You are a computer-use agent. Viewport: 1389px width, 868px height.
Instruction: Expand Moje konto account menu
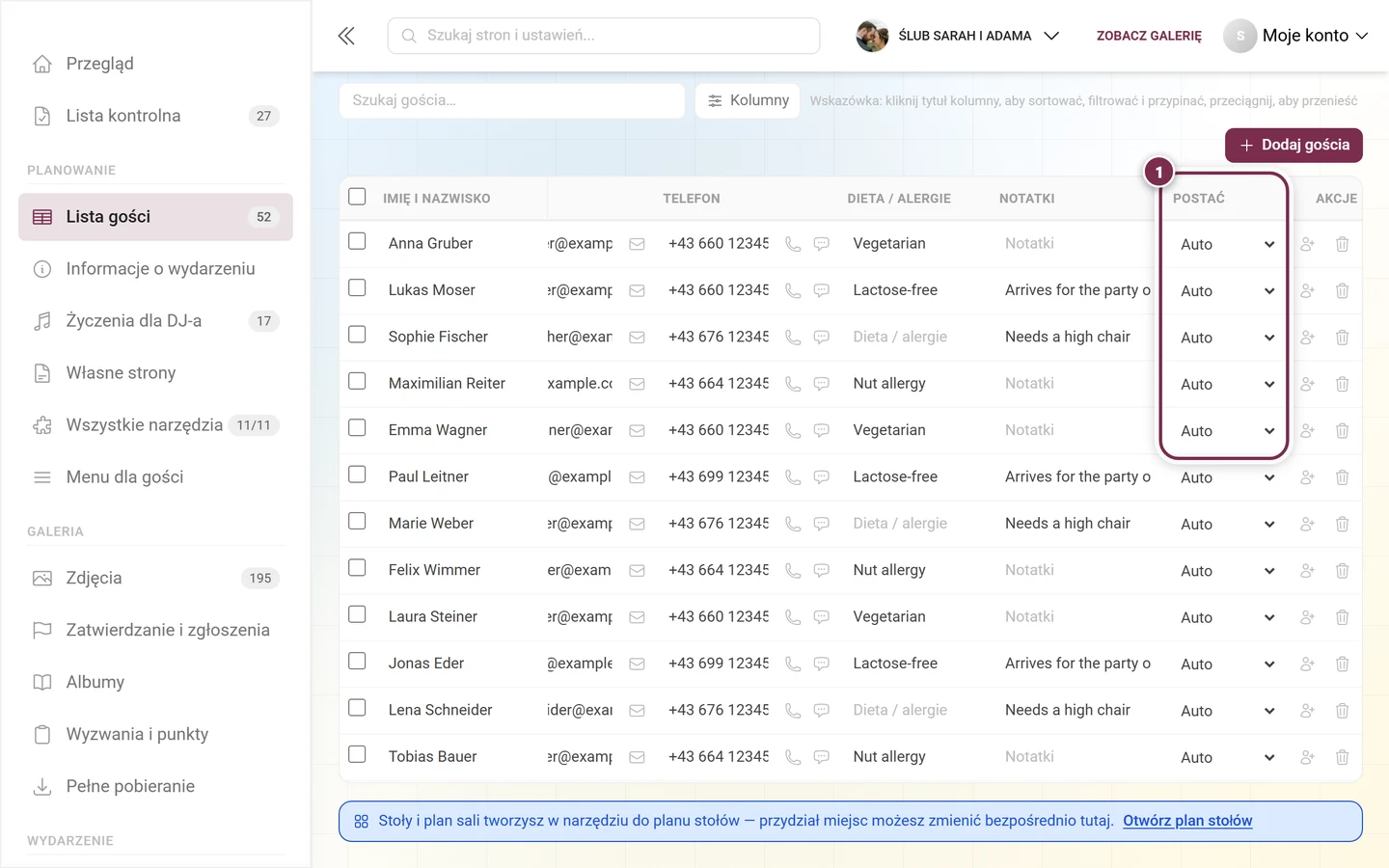click(1295, 36)
